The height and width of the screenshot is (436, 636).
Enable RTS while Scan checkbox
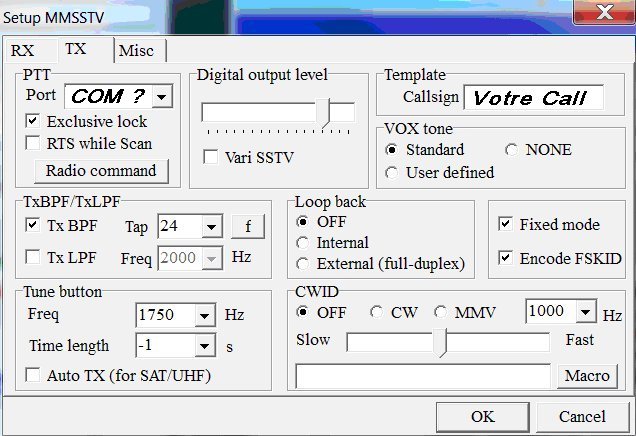[33, 143]
